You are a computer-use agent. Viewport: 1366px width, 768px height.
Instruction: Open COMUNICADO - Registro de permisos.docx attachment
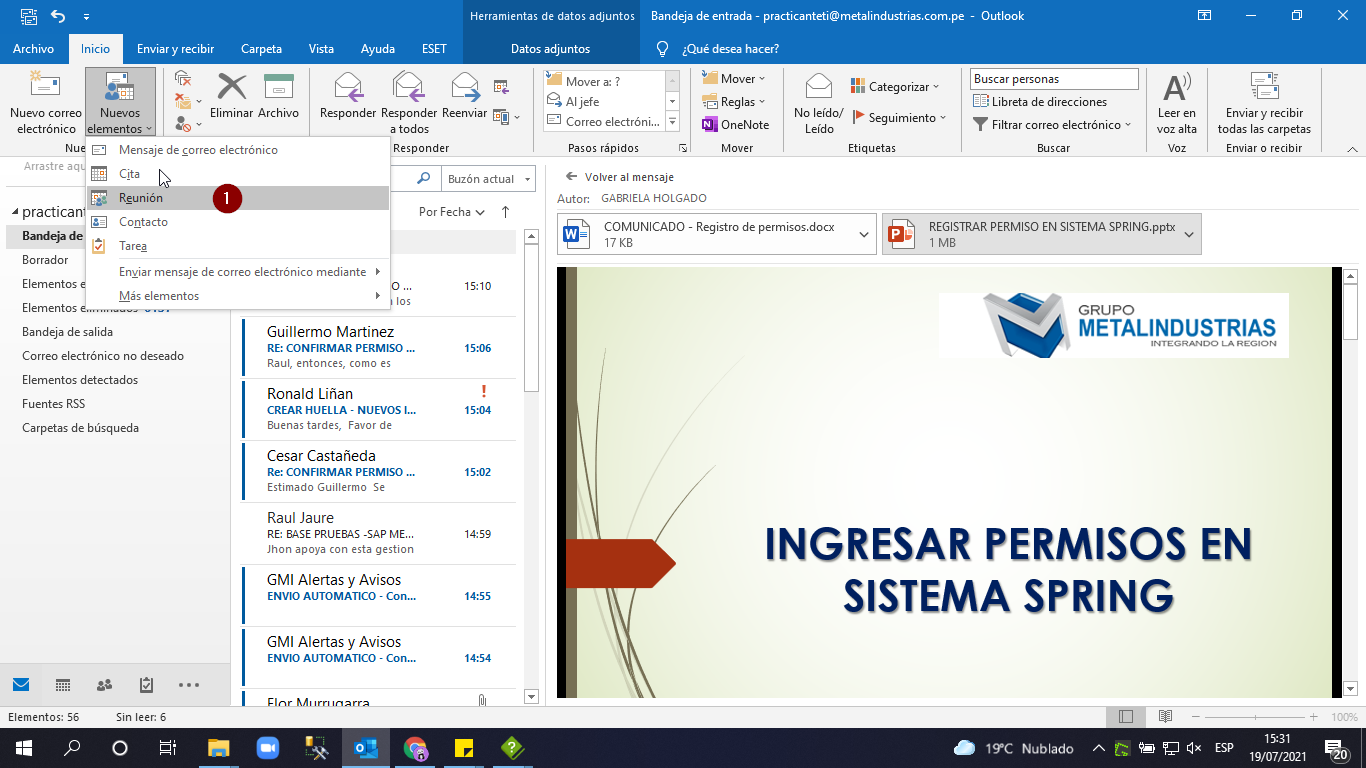(707, 234)
